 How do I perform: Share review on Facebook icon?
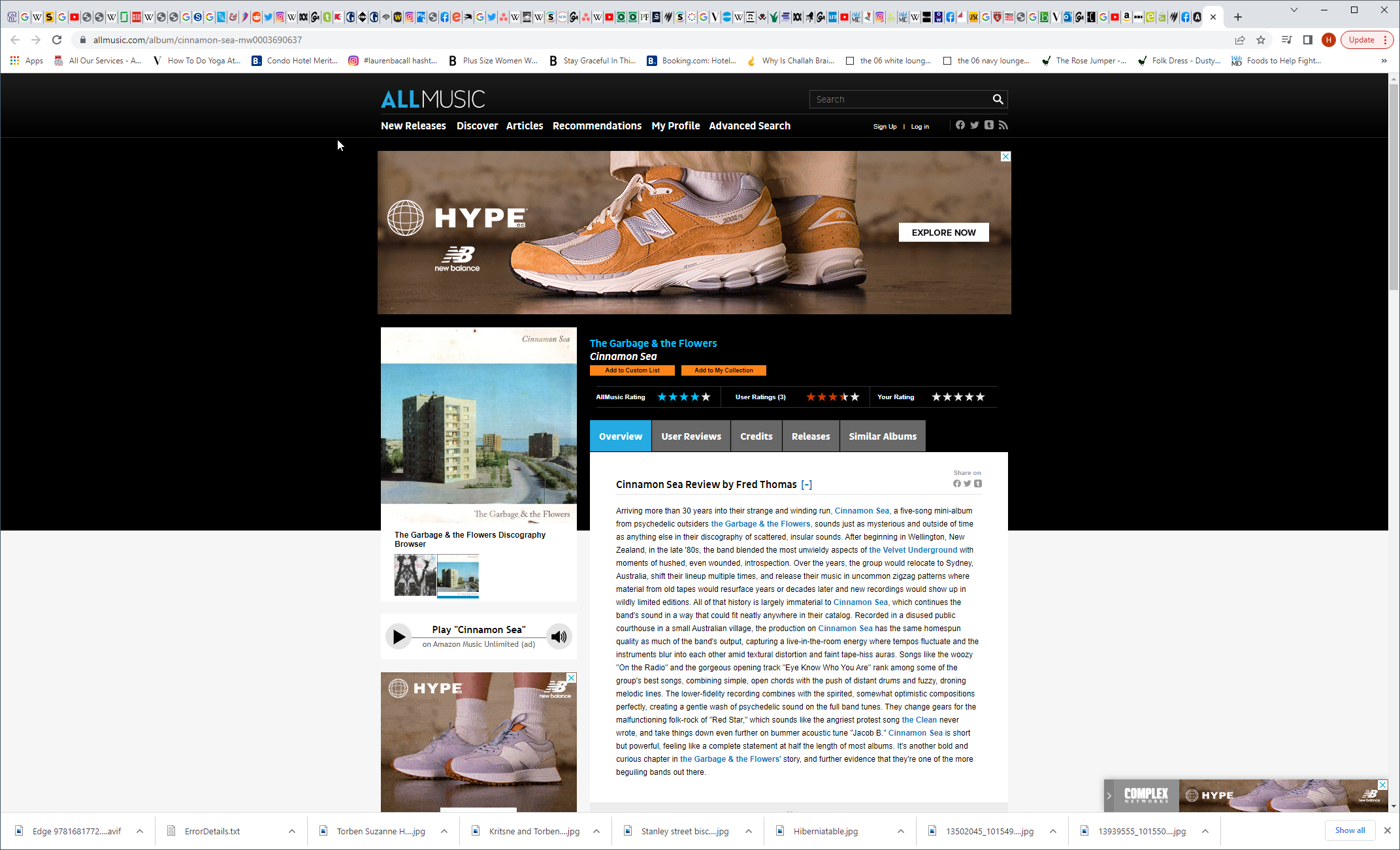(x=957, y=483)
